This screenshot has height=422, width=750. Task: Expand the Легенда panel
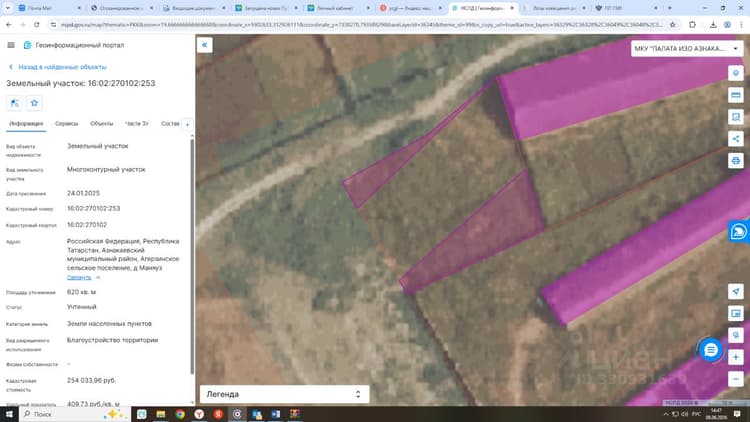[x=284, y=394]
